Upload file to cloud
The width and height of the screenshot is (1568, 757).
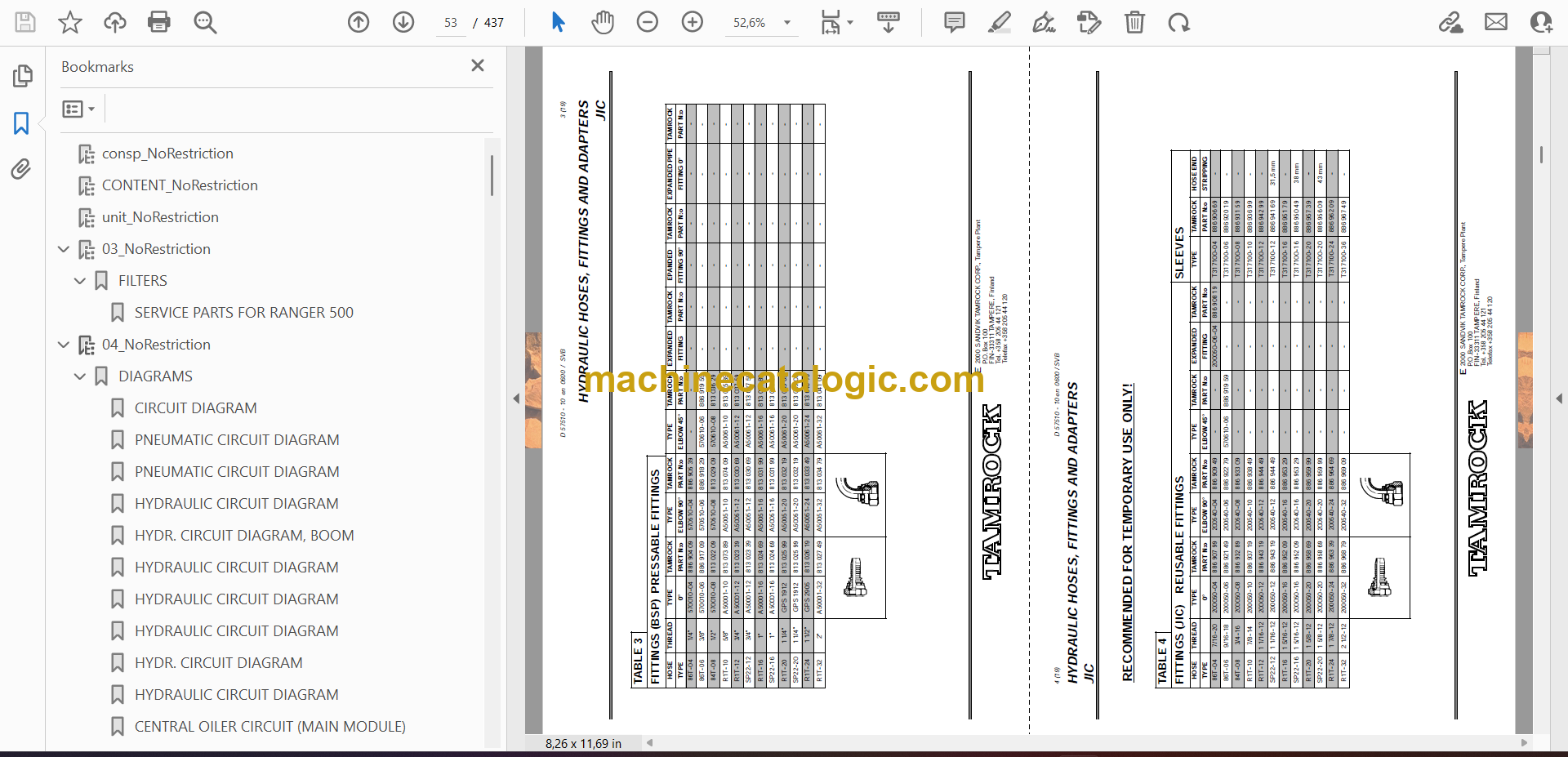click(x=115, y=22)
